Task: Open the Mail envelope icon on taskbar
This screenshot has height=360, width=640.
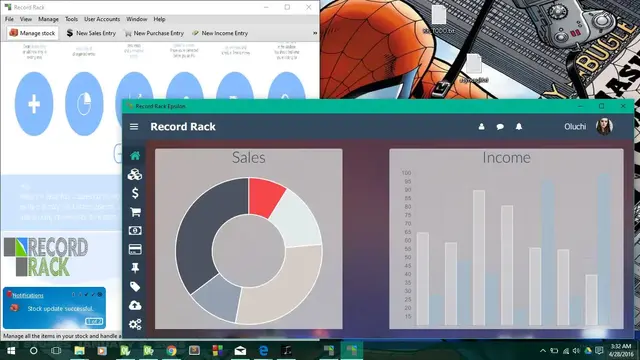Action: [240, 351]
